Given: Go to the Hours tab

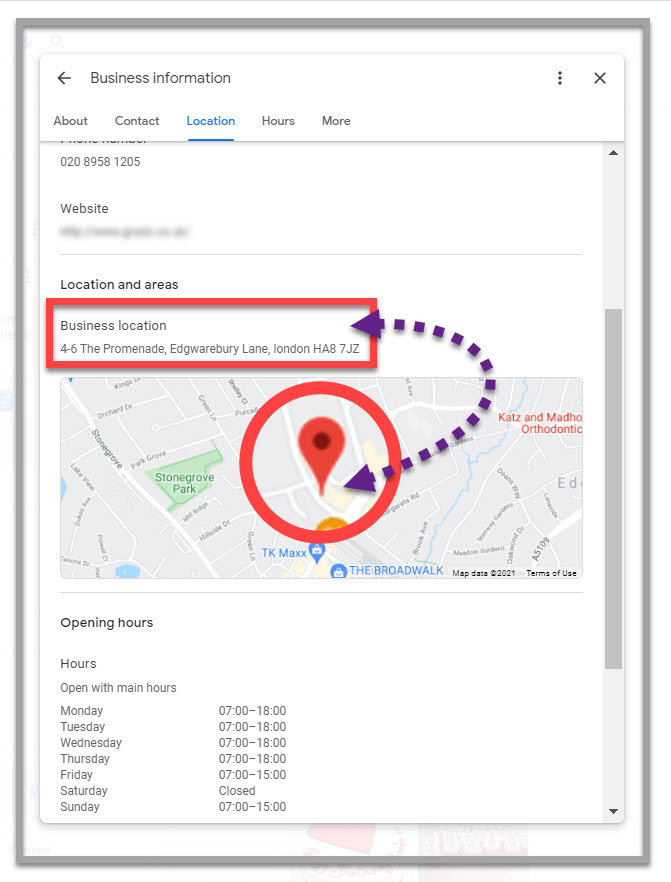Looking at the screenshot, I should (278, 121).
